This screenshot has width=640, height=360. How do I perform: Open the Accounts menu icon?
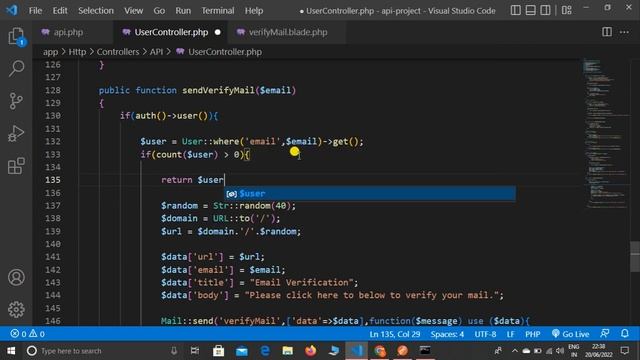(16, 278)
